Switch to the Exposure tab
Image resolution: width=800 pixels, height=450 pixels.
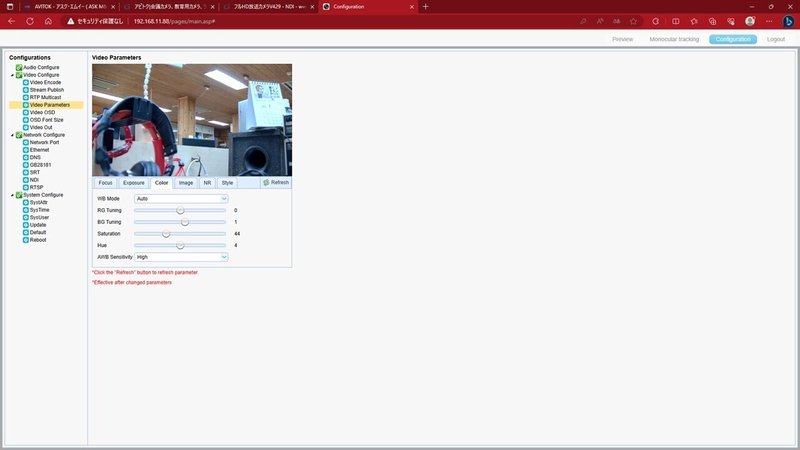click(134, 183)
